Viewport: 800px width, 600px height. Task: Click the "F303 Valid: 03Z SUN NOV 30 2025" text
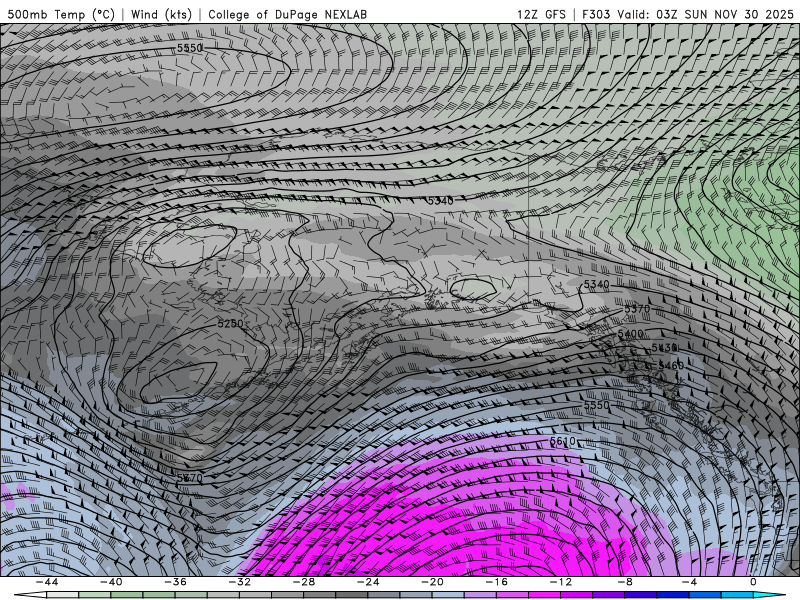688,14
